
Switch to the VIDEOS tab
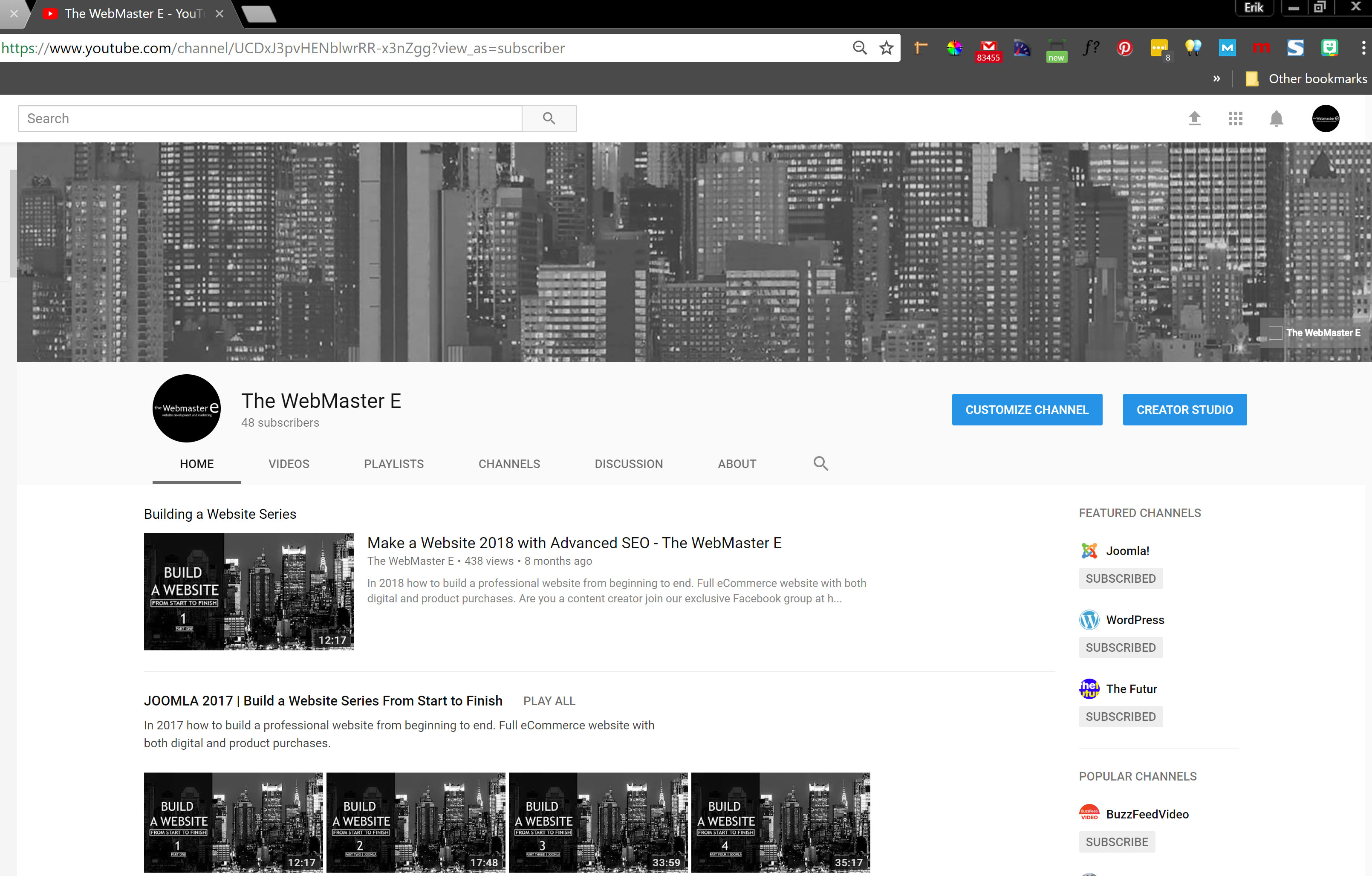pos(289,464)
